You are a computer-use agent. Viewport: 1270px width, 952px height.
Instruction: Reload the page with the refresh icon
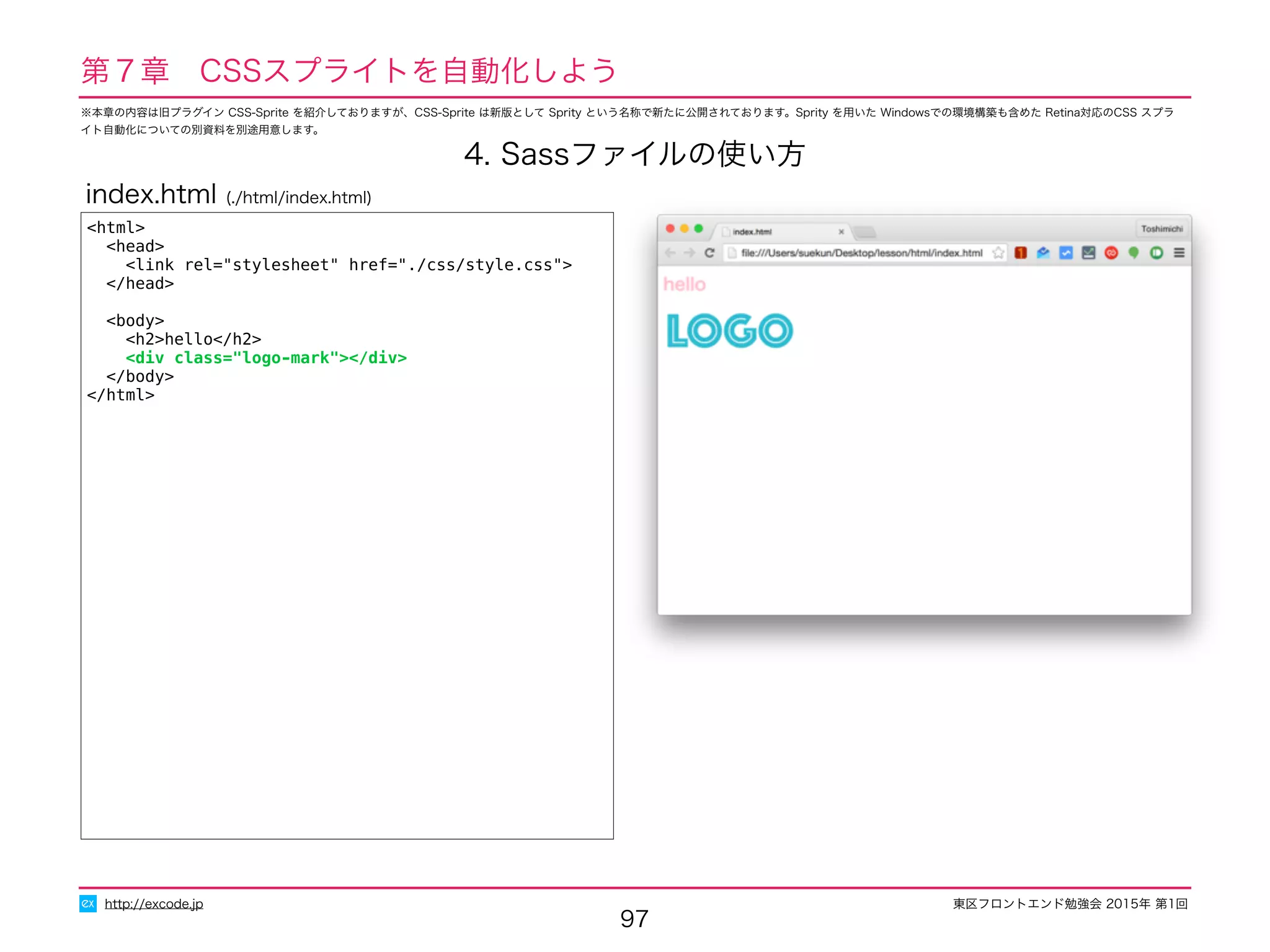[710, 253]
